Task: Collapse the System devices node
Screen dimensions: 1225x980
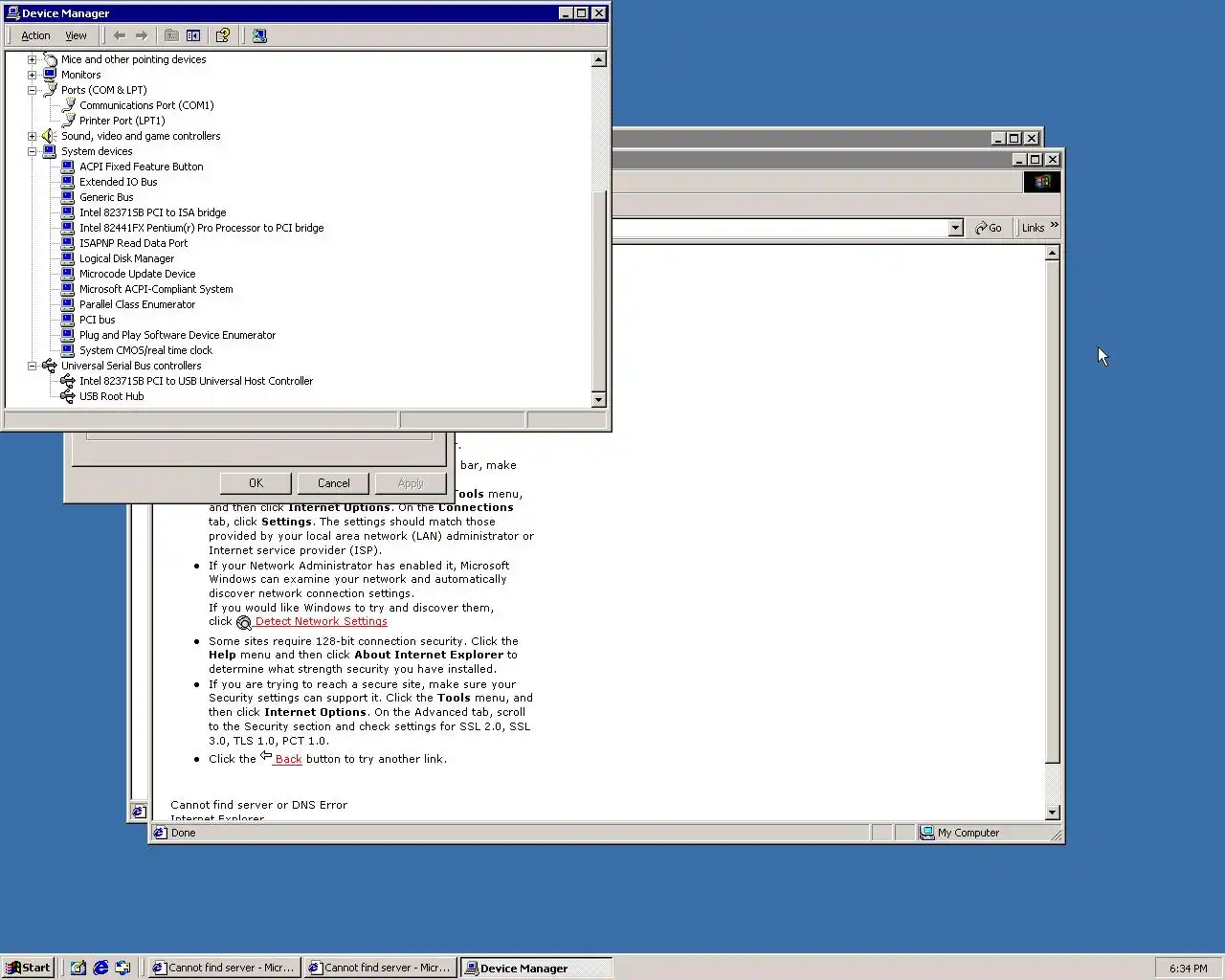Action: click(32, 151)
